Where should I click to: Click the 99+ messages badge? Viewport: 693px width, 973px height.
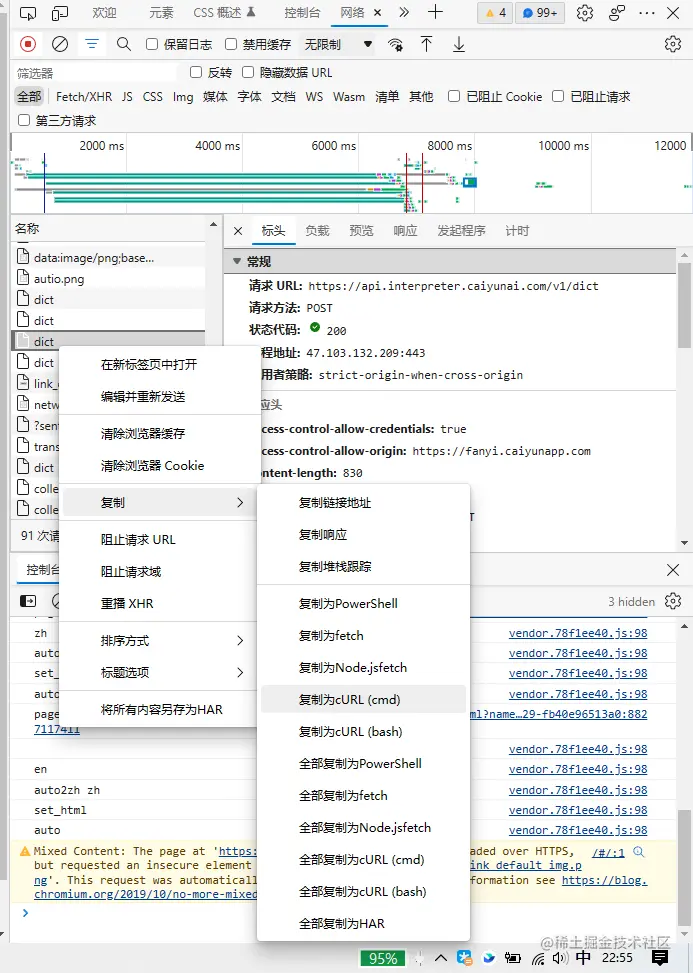540,12
